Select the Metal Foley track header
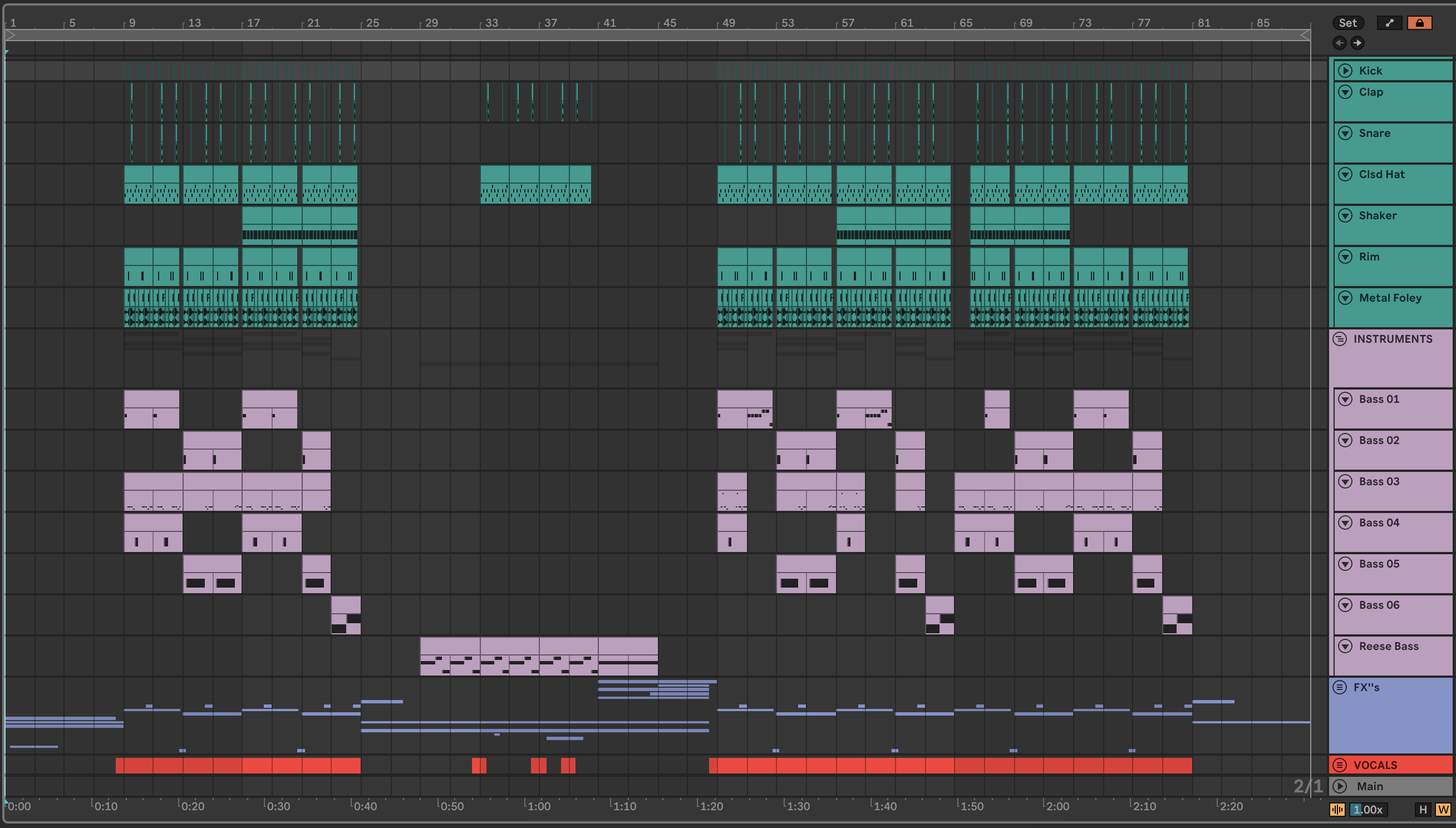 coord(1394,308)
